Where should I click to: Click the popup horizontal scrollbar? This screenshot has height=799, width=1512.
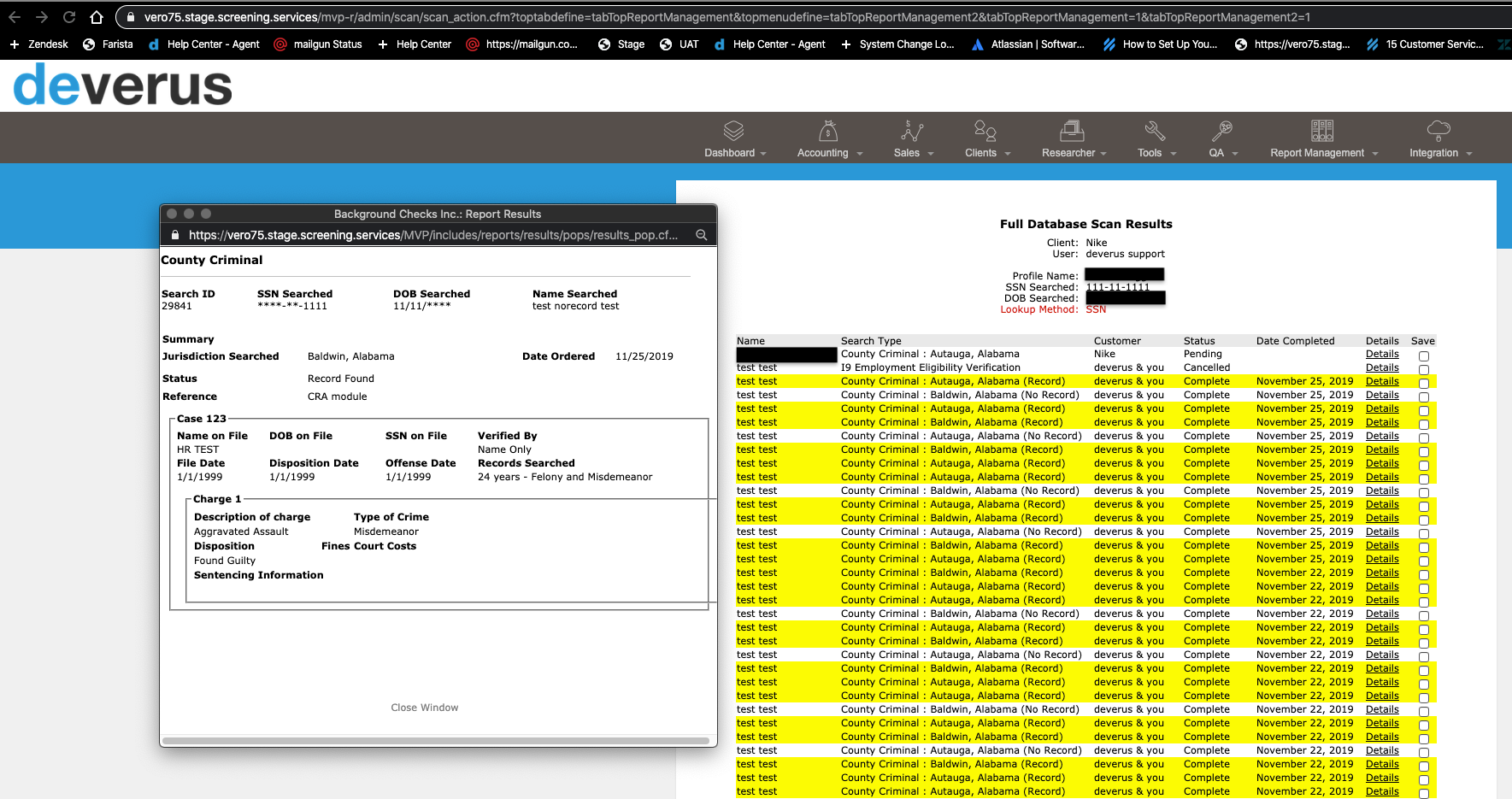point(436,740)
